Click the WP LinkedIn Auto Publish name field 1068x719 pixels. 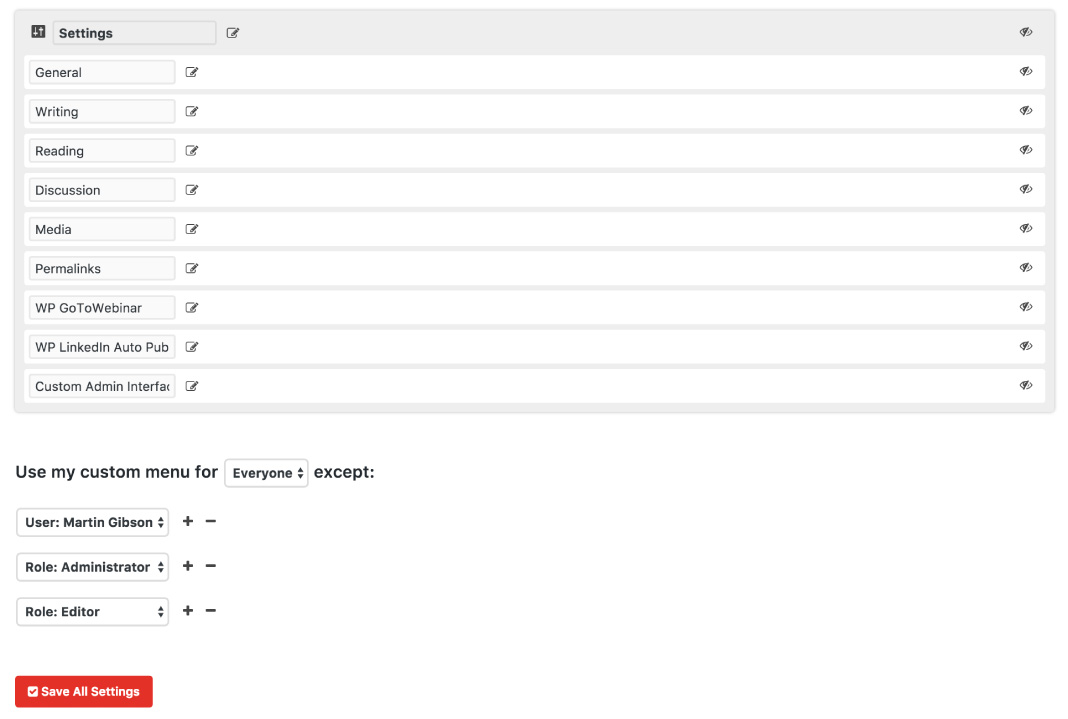pyautogui.click(x=102, y=347)
